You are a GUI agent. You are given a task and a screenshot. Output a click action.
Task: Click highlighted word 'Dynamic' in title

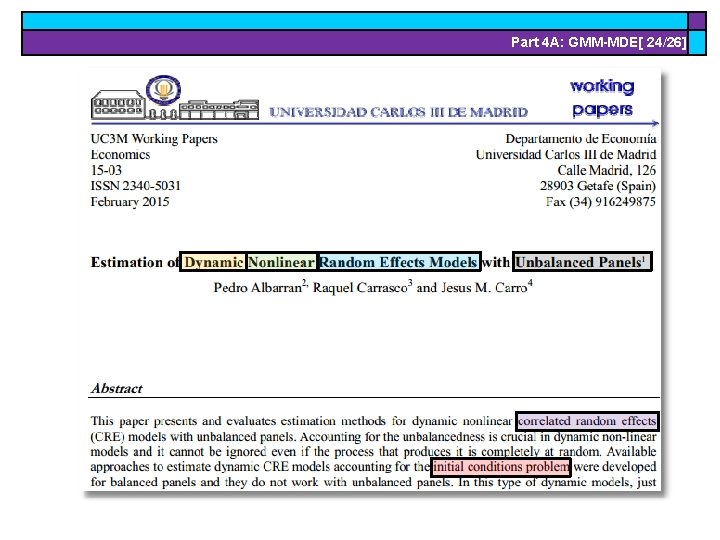(214, 262)
